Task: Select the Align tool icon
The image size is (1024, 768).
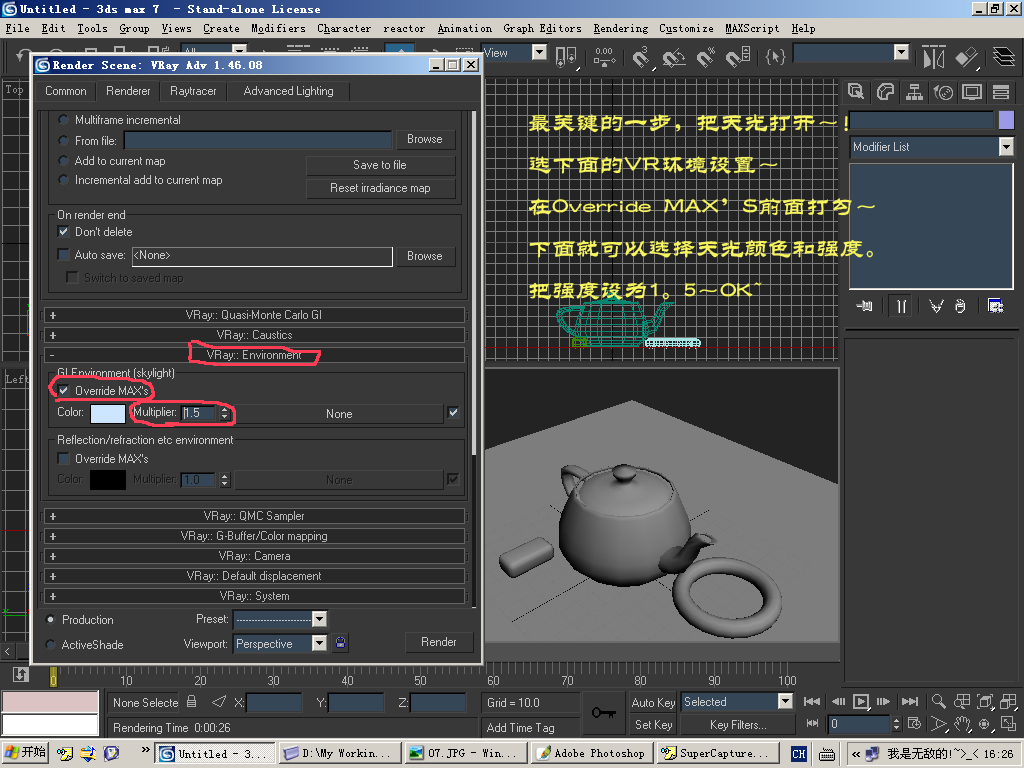Action: (x=967, y=57)
